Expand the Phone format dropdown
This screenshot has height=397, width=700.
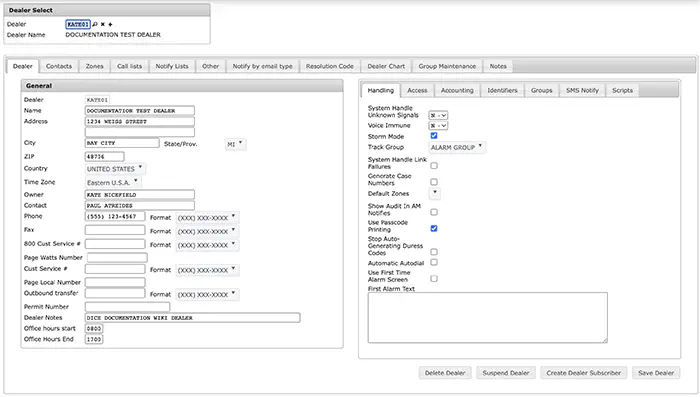click(x=207, y=217)
